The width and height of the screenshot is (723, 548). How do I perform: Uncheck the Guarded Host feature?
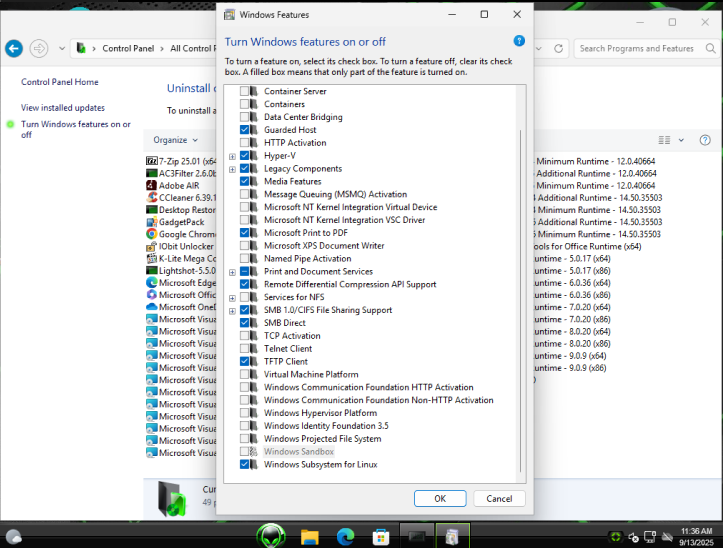[244, 130]
